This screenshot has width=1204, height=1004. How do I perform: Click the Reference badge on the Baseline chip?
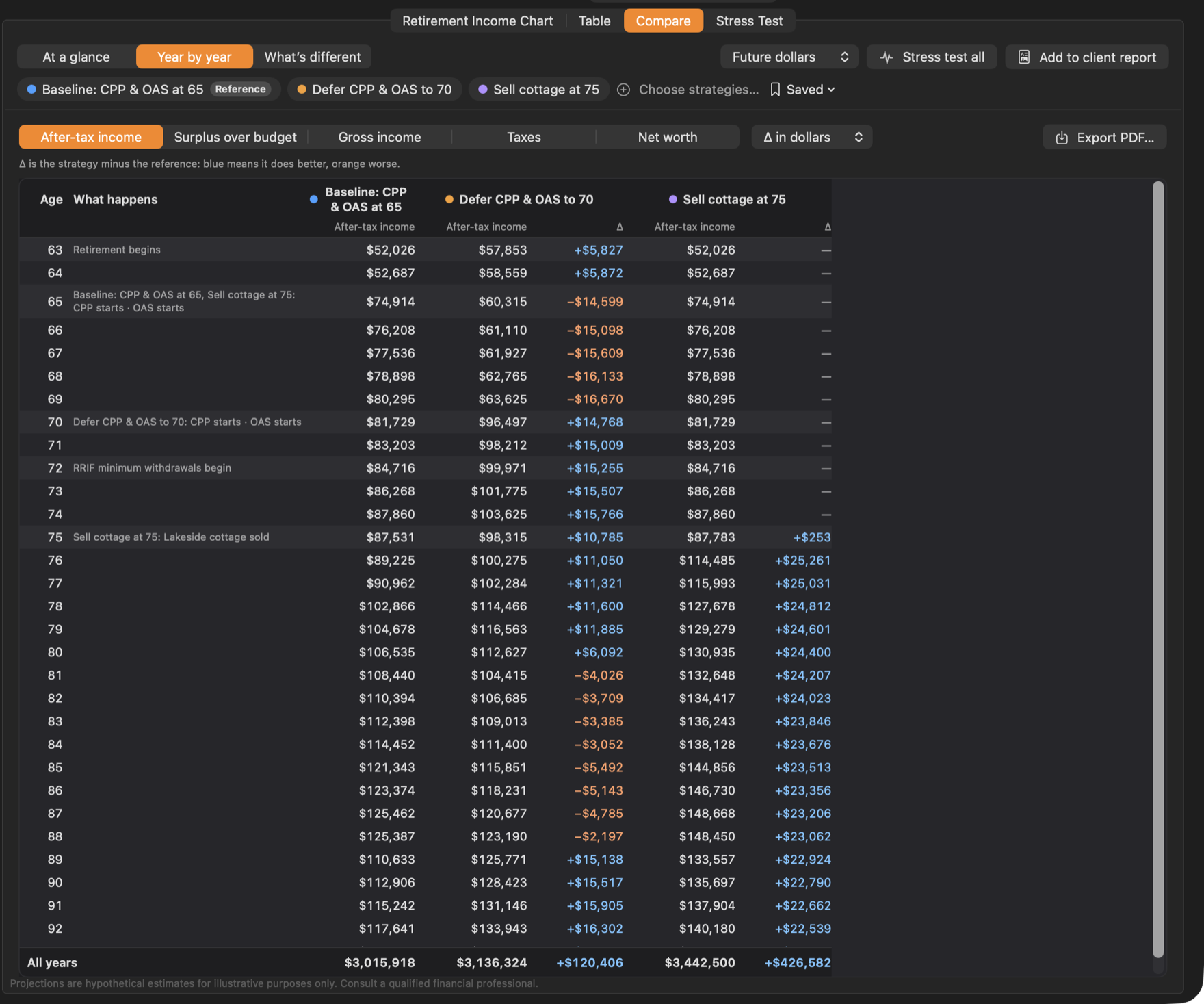tap(240, 90)
